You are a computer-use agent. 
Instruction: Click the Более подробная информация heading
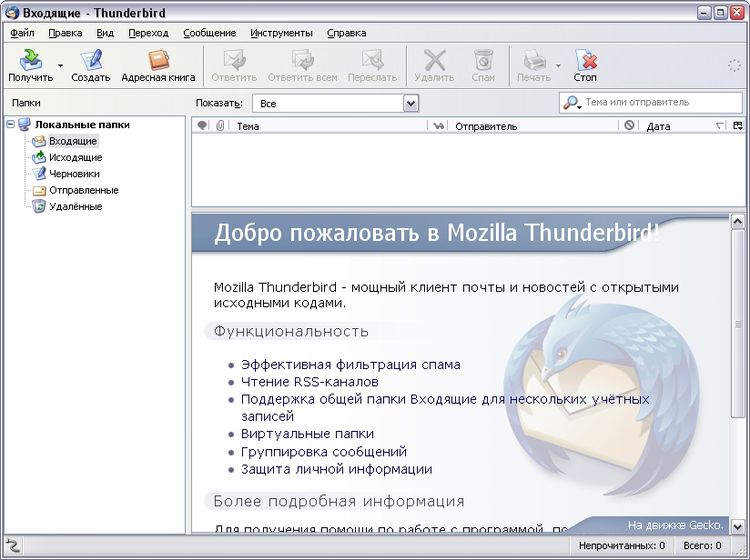339,501
